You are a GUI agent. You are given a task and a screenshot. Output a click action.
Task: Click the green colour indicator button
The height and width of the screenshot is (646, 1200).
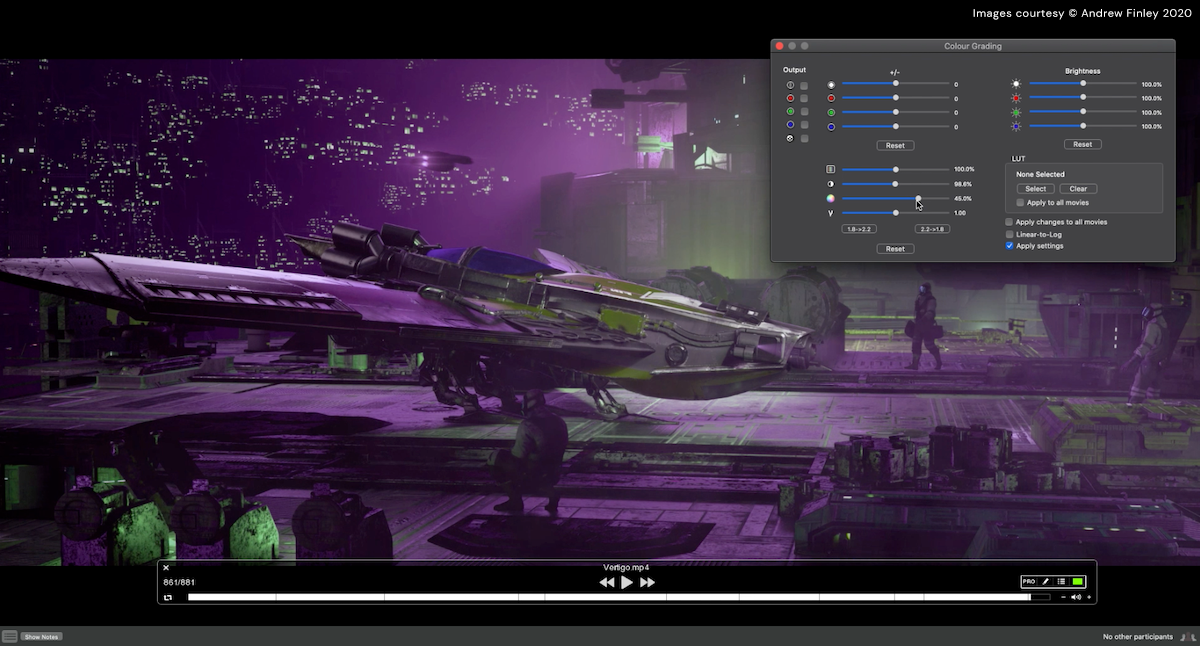[x=1077, y=581]
